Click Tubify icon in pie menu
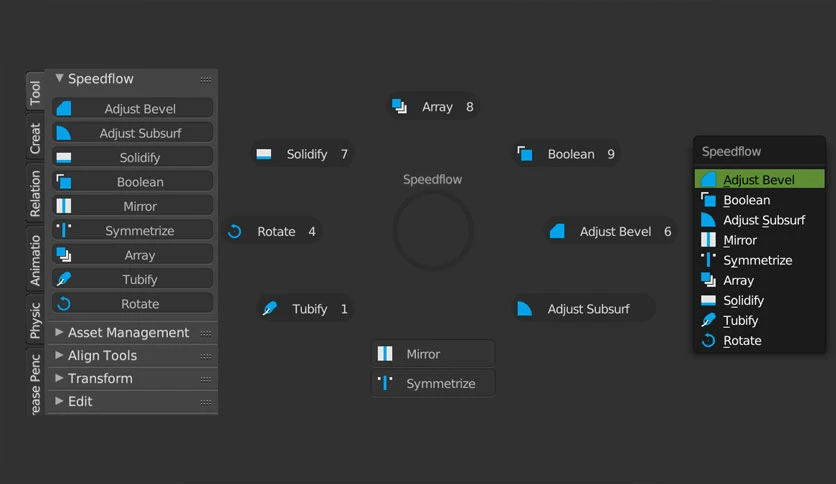The image size is (836, 484). [x=270, y=309]
